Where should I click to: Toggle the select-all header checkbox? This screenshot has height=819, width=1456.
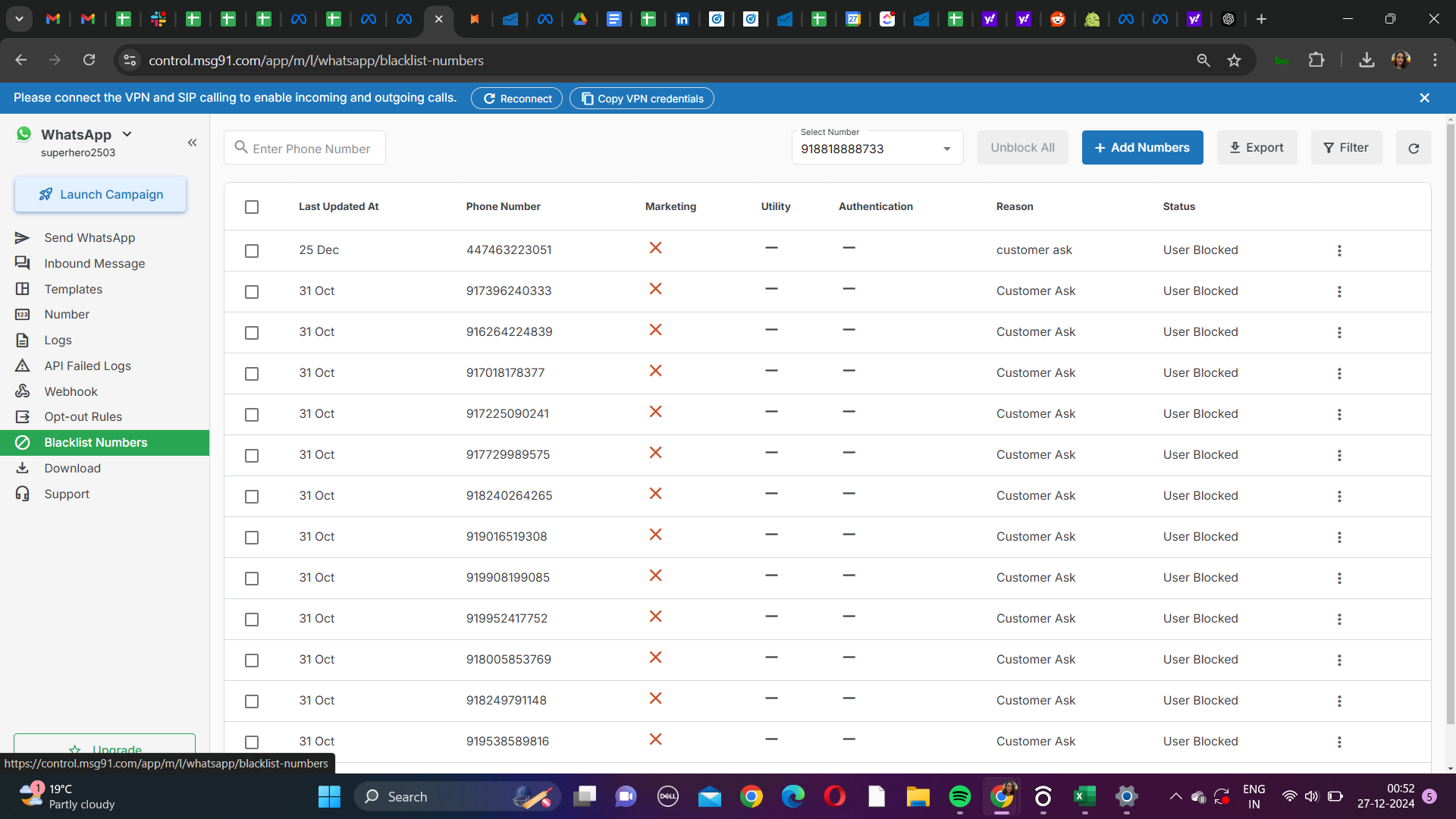tap(252, 207)
